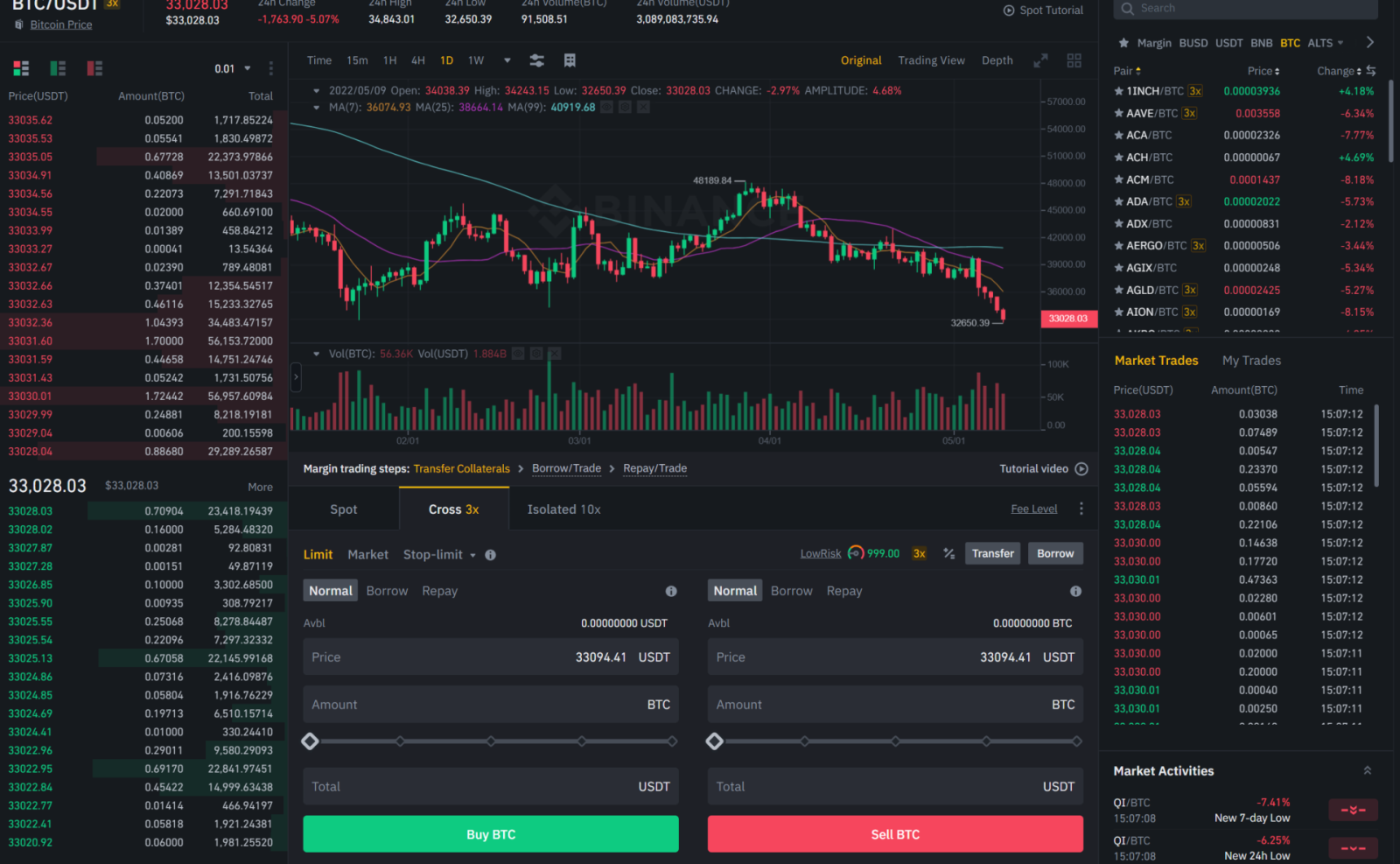Show only sell orders in order book

pos(94,68)
